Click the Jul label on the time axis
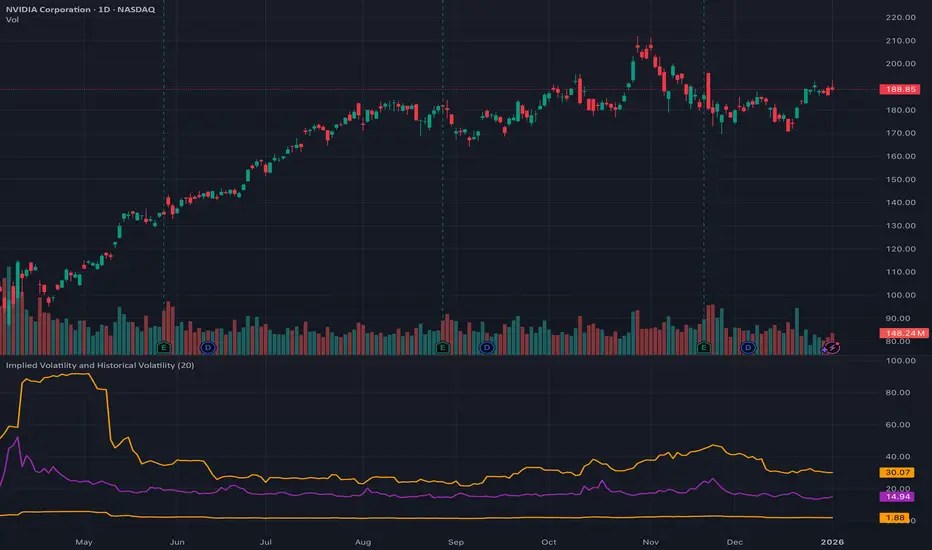 click(x=266, y=542)
